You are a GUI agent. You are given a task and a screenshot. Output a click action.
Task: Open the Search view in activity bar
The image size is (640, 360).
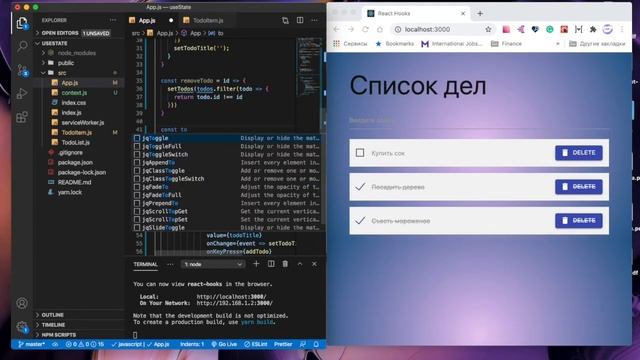tap(22, 46)
